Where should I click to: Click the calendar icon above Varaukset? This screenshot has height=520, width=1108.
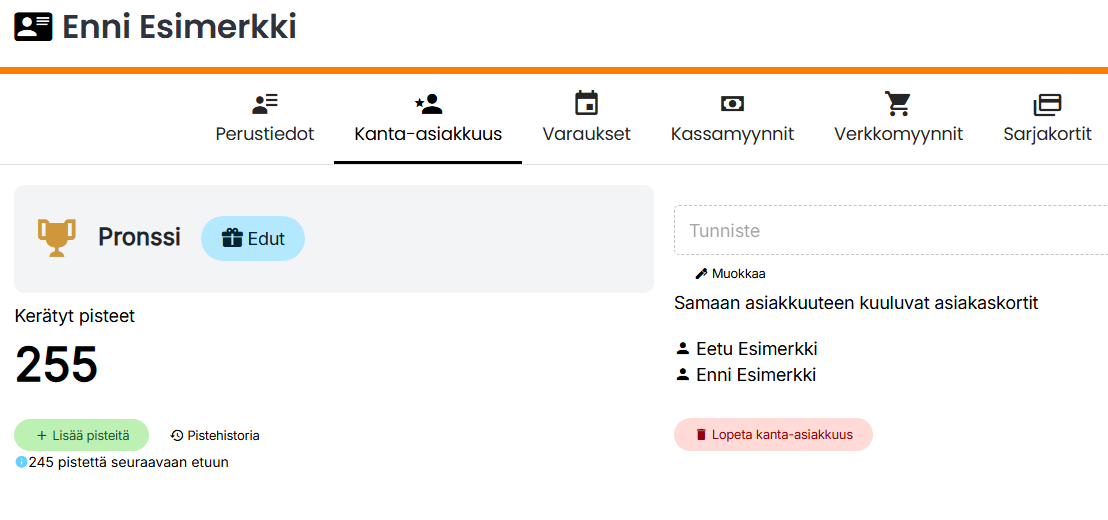[586, 103]
